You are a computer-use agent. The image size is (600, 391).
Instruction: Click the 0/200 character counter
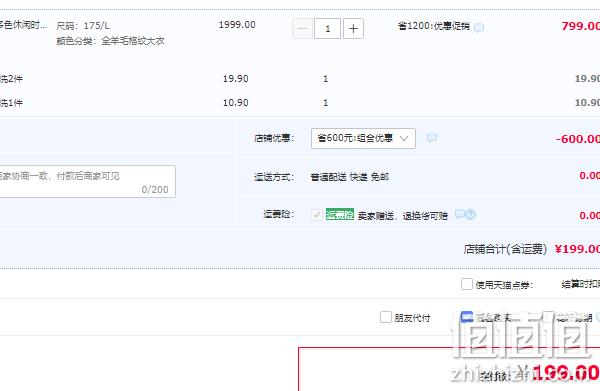tap(155, 189)
